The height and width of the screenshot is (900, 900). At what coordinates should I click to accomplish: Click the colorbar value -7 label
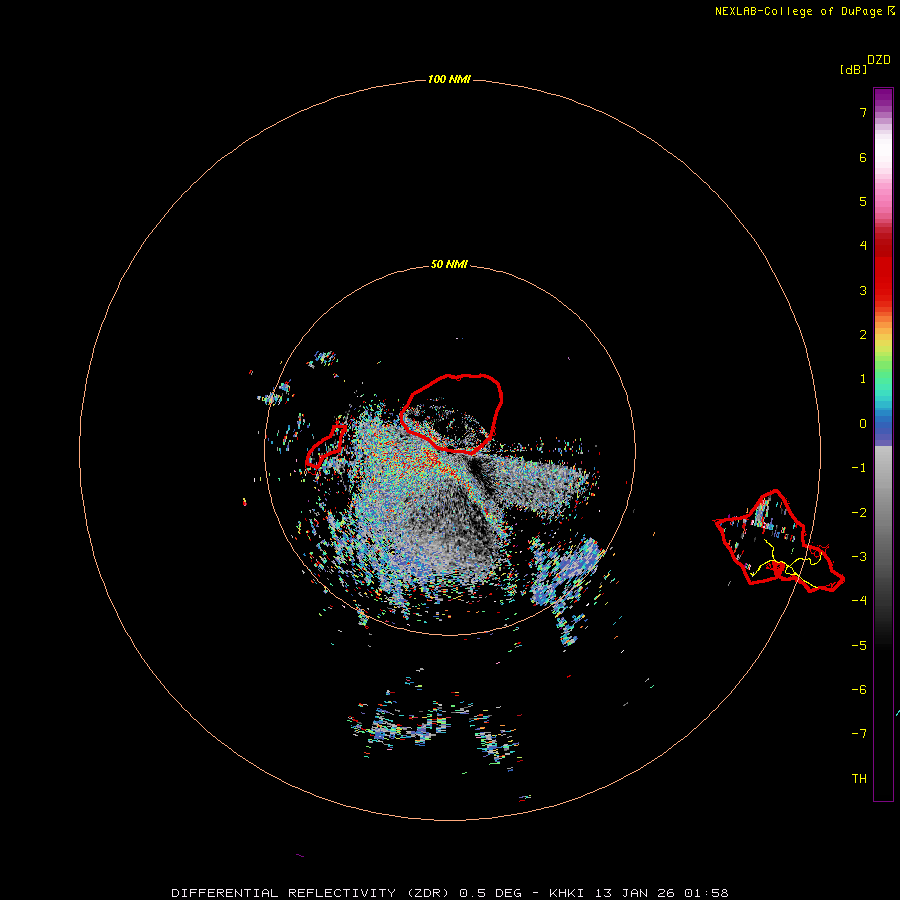[x=859, y=734]
